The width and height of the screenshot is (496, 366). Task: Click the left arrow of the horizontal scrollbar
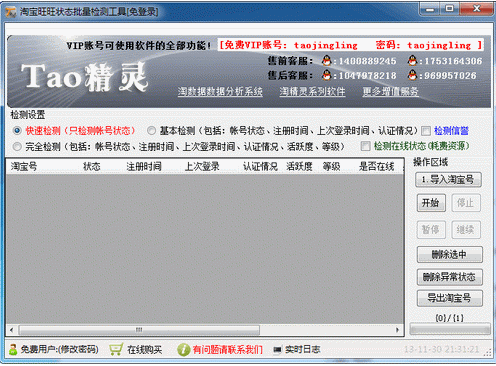click(12, 330)
